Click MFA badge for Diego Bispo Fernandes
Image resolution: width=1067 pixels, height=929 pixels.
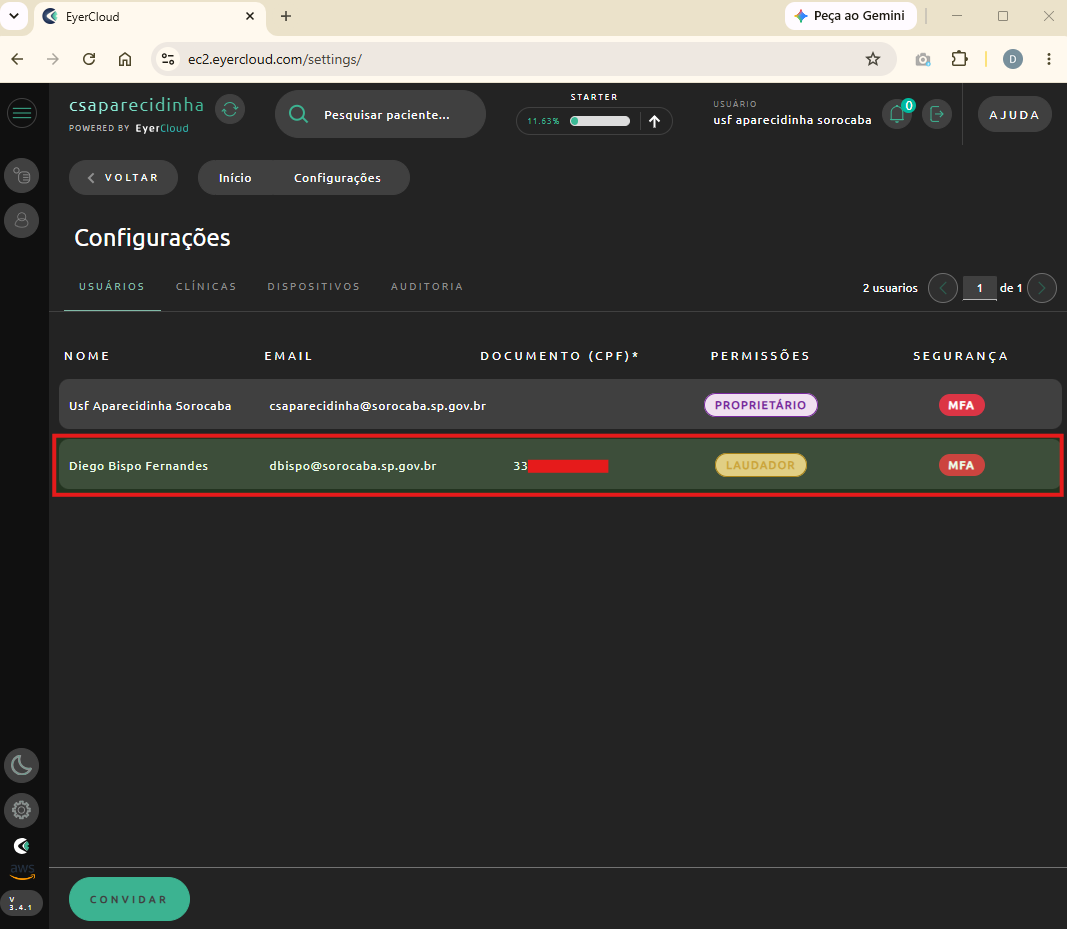click(x=962, y=465)
